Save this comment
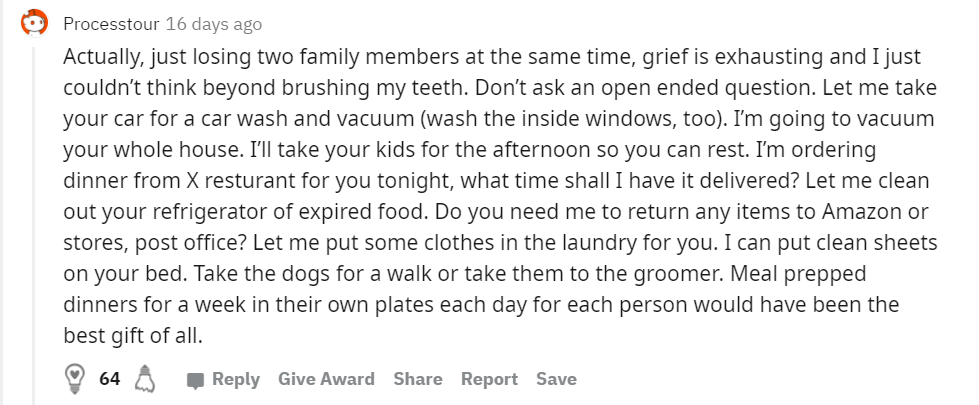The height and width of the screenshot is (405, 979). click(x=556, y=379)
